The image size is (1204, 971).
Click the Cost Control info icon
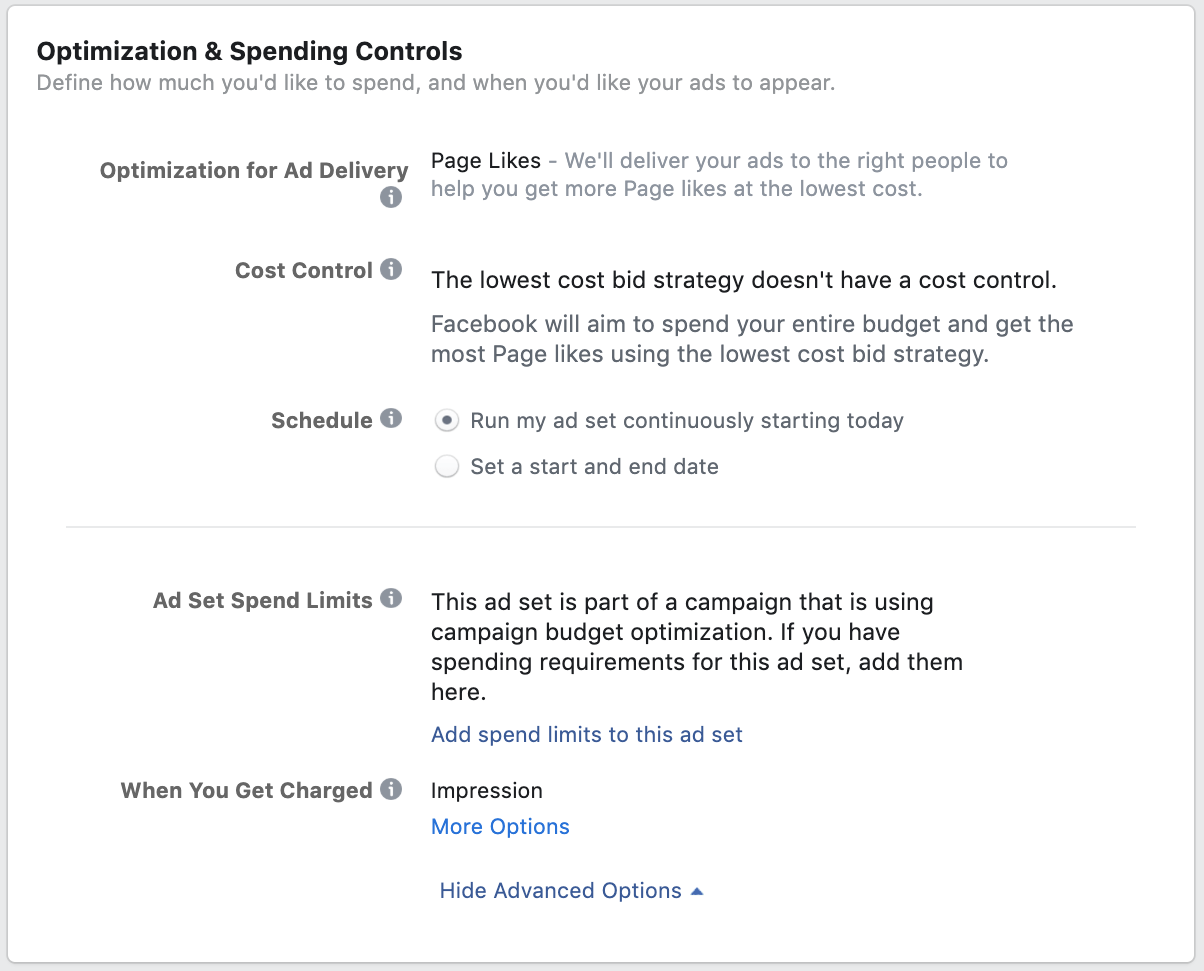[390, 268]
